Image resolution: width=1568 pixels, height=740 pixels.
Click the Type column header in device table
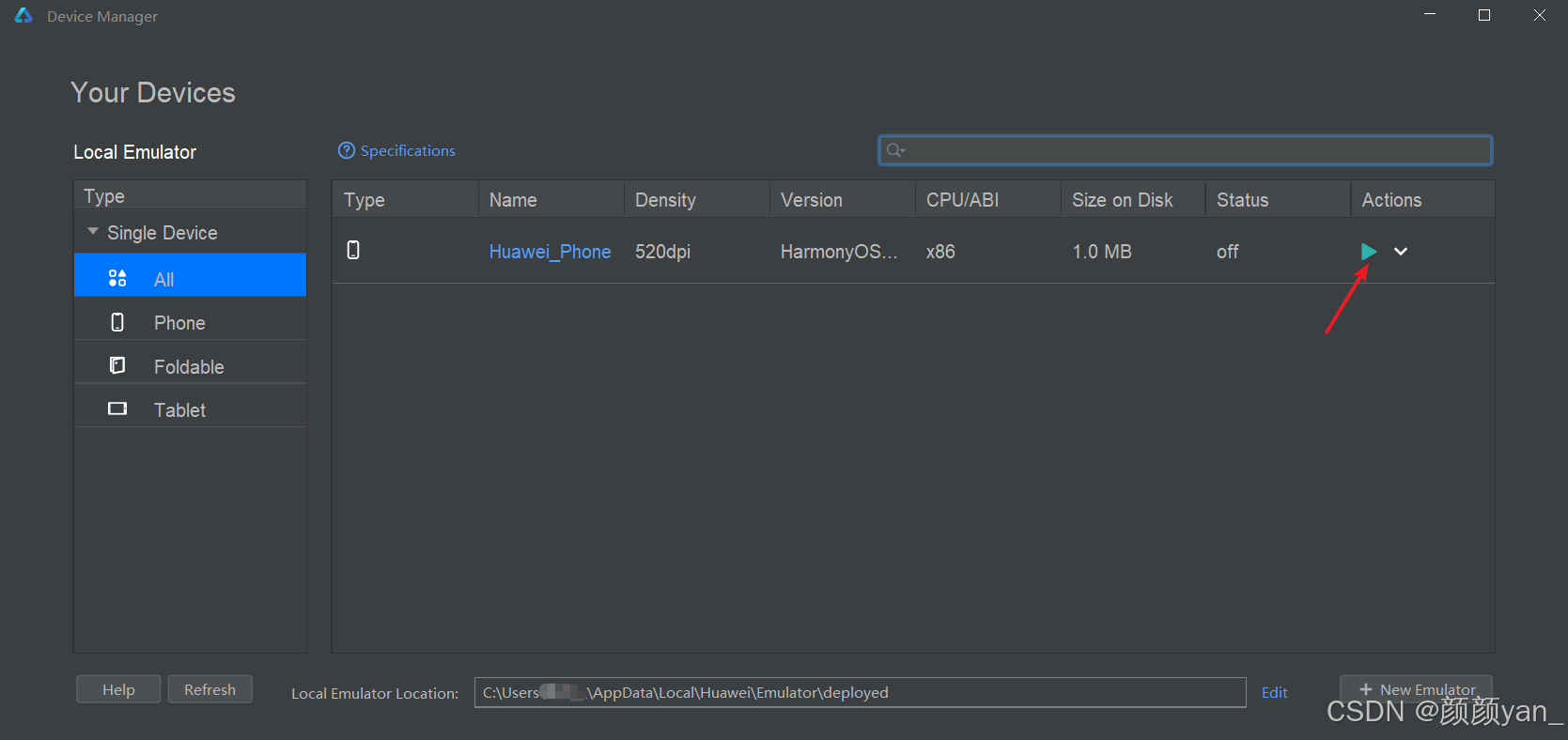406,200
